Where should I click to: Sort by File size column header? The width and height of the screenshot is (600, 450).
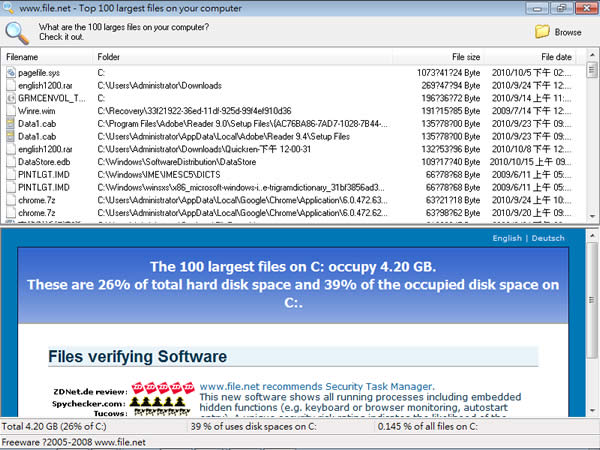(465, 57)
